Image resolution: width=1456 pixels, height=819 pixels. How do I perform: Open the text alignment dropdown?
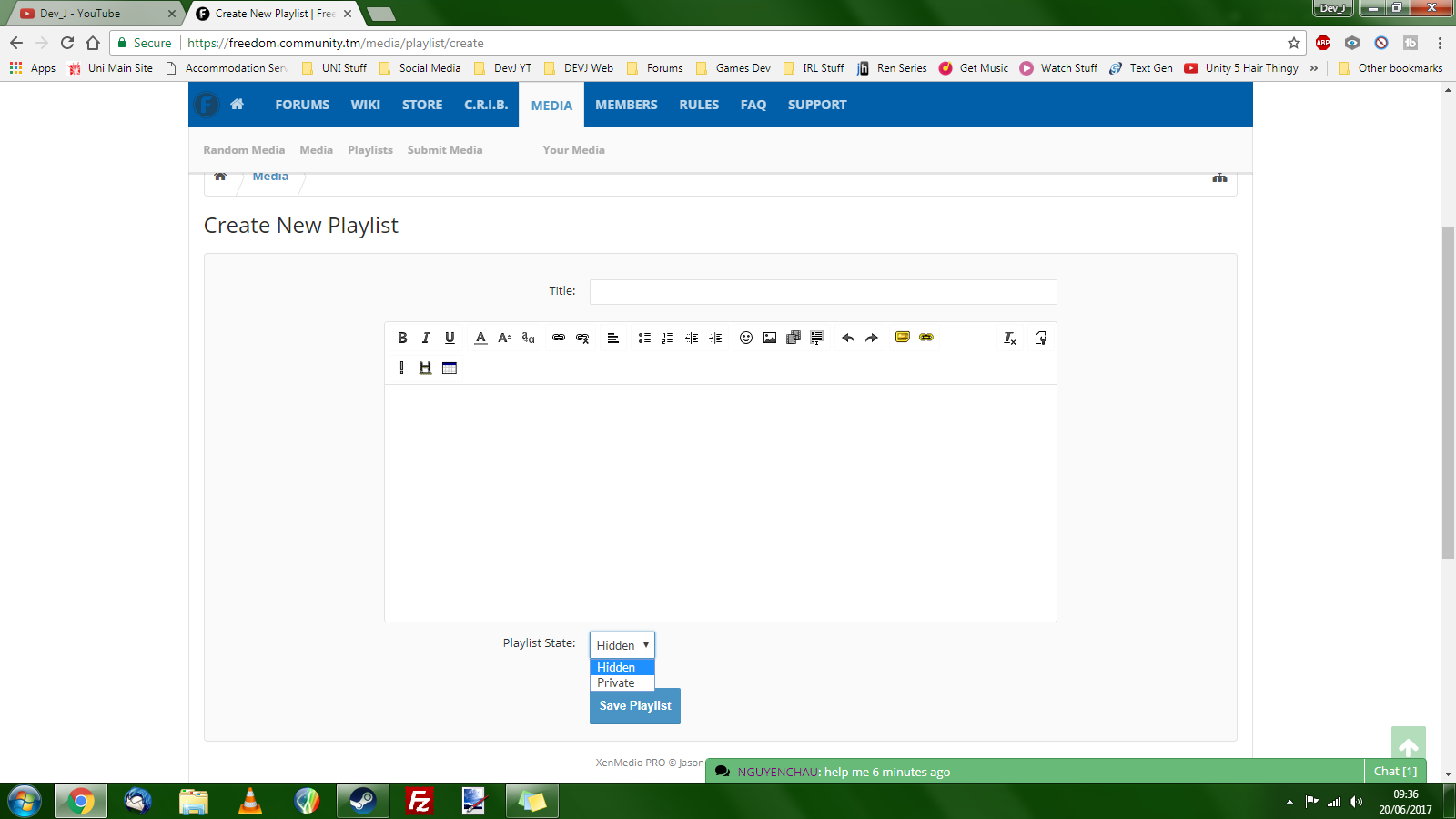tap(613, 338)
